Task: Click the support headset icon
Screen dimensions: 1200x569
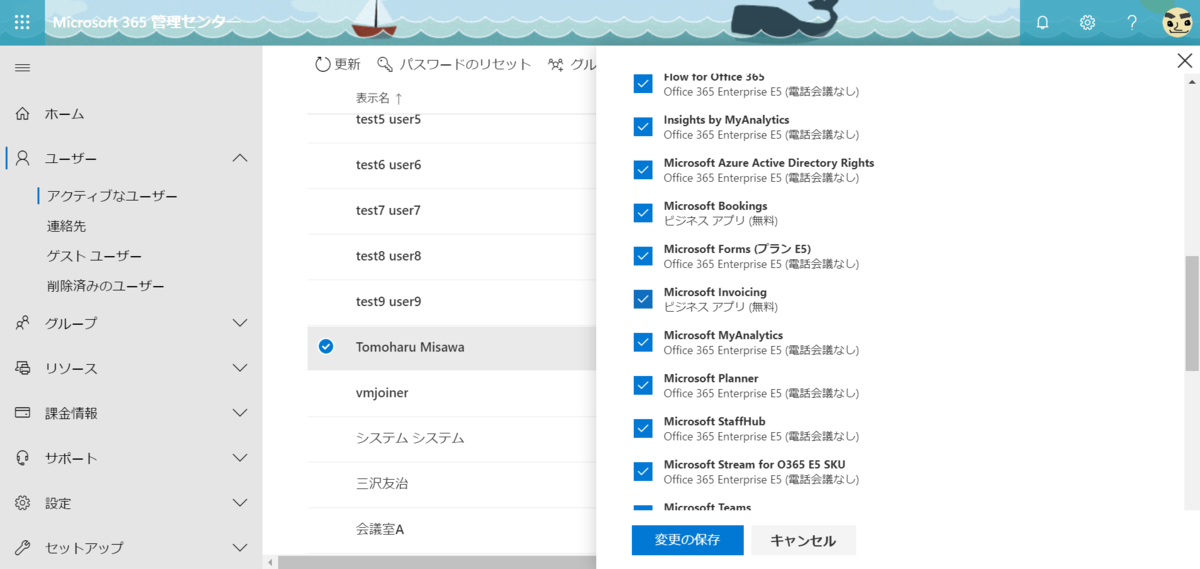Action: tap(23, 458)
